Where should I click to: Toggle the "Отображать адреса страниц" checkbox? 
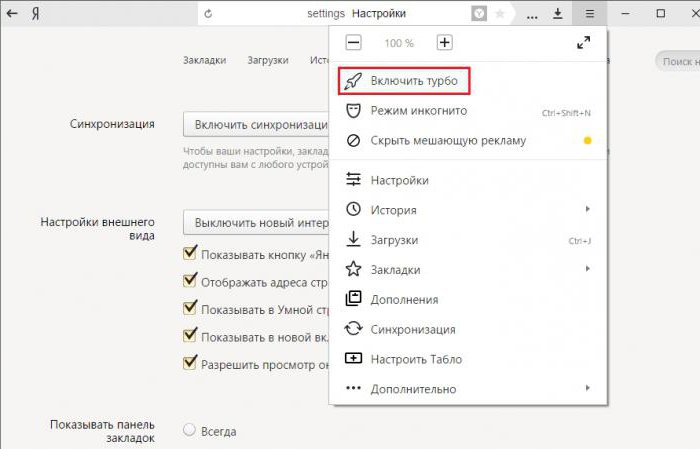[190, 280]
